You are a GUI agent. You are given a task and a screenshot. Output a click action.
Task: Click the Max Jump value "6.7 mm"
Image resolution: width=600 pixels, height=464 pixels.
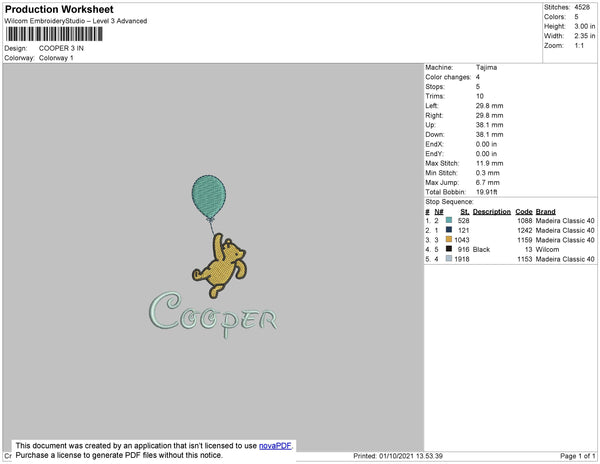488,182
